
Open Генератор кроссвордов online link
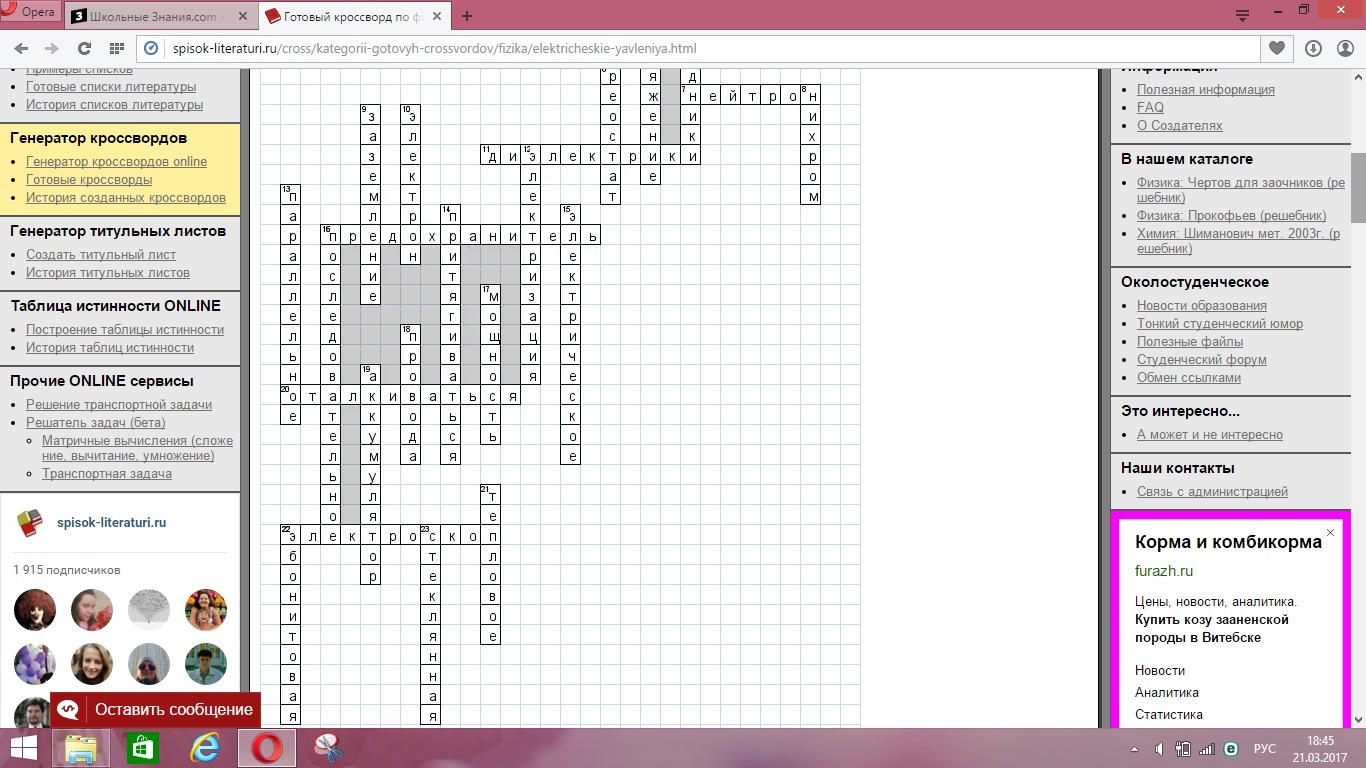[116, 162]
